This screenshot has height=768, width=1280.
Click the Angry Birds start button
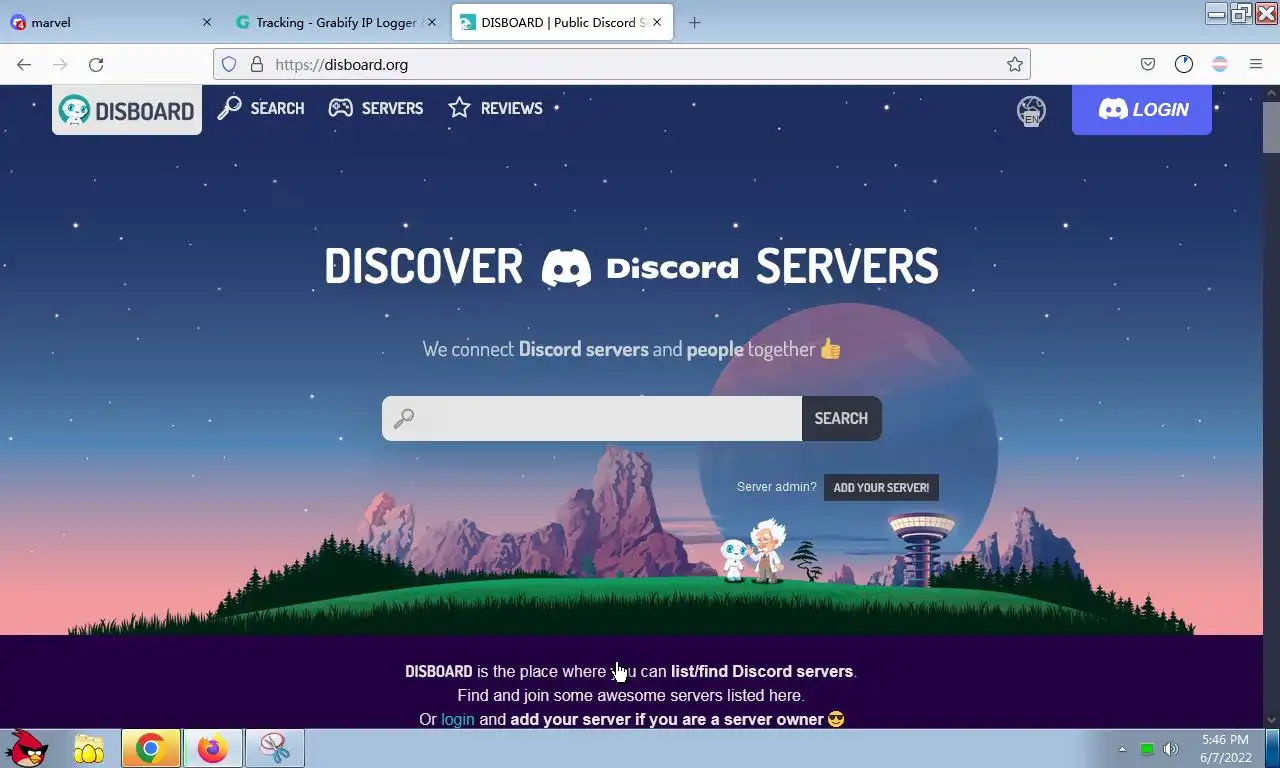click(x=27, y=748)
